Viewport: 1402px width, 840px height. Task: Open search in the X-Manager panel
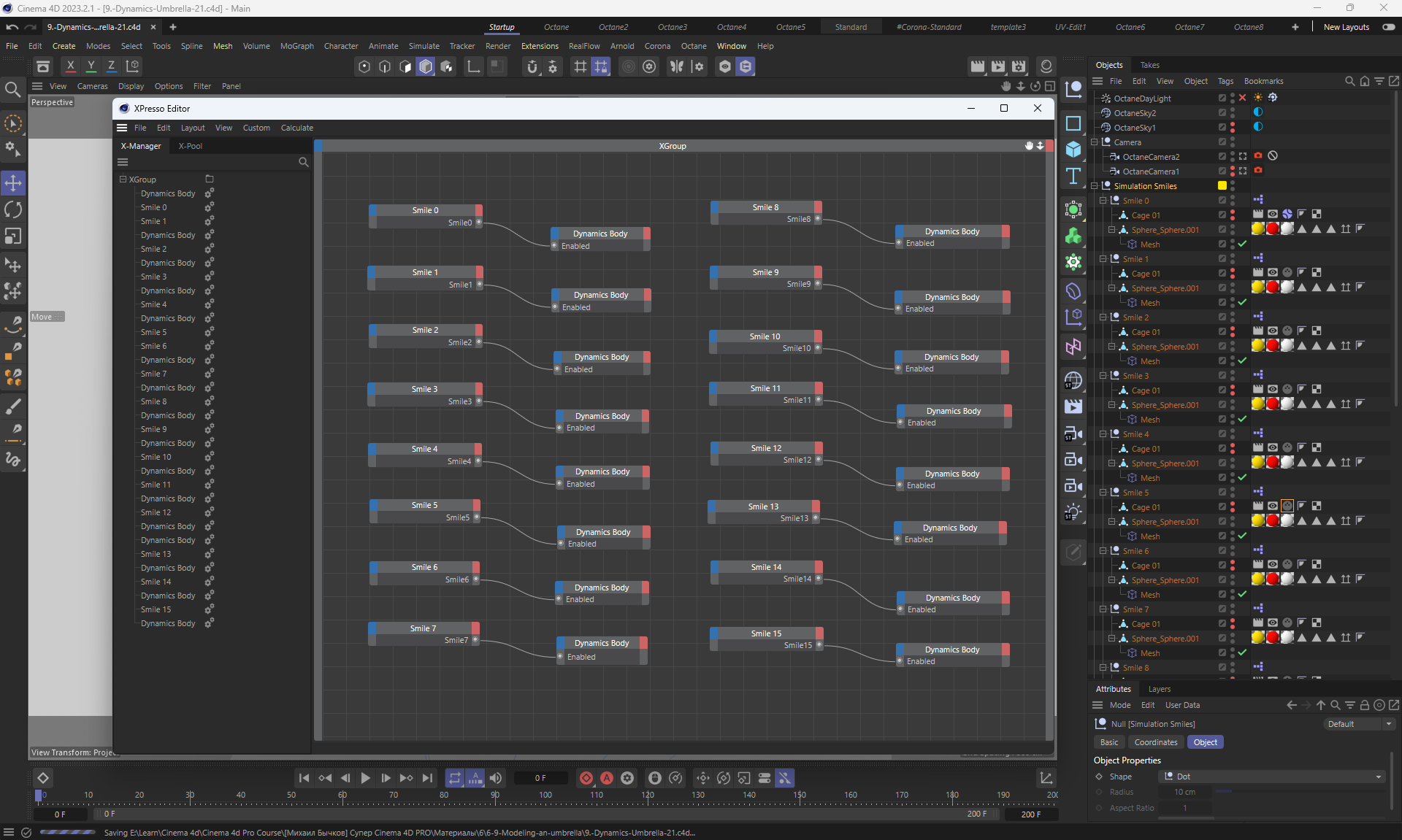click(x=303, y=162)
